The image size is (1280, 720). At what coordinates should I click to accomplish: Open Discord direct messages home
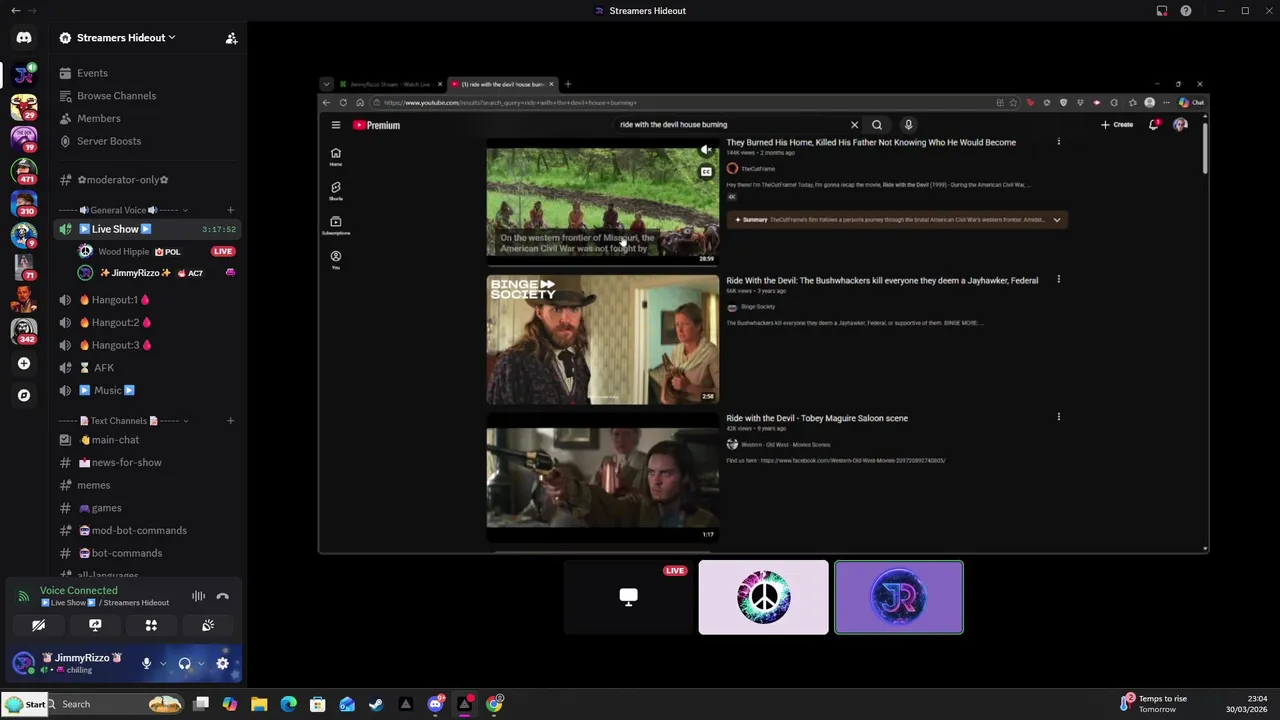(24, 38)
